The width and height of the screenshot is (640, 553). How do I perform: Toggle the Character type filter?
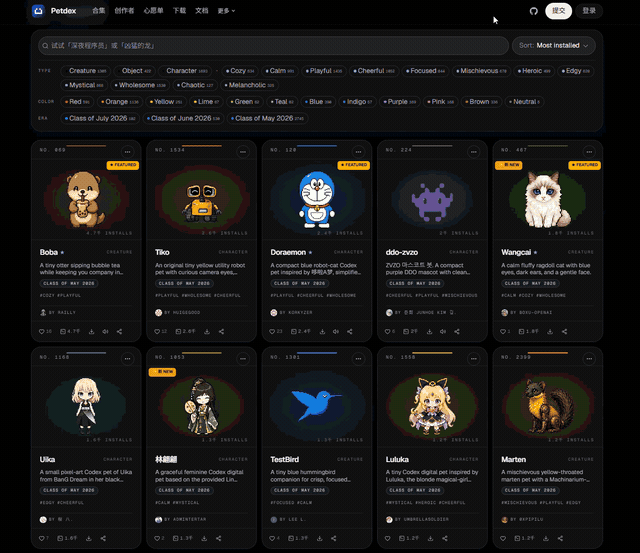(185, 71)
